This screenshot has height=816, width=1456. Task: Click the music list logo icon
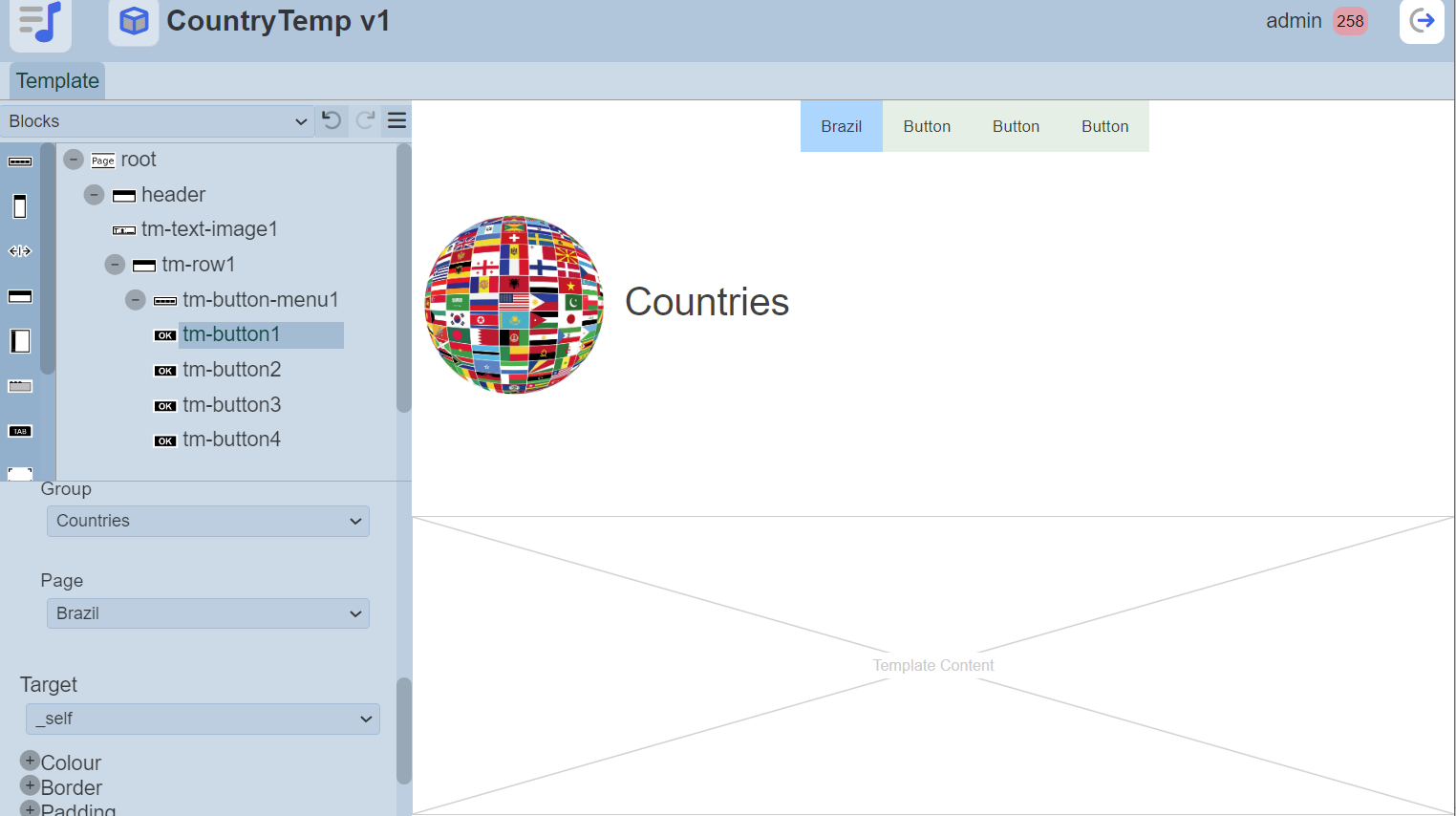(x=40, y=21)
